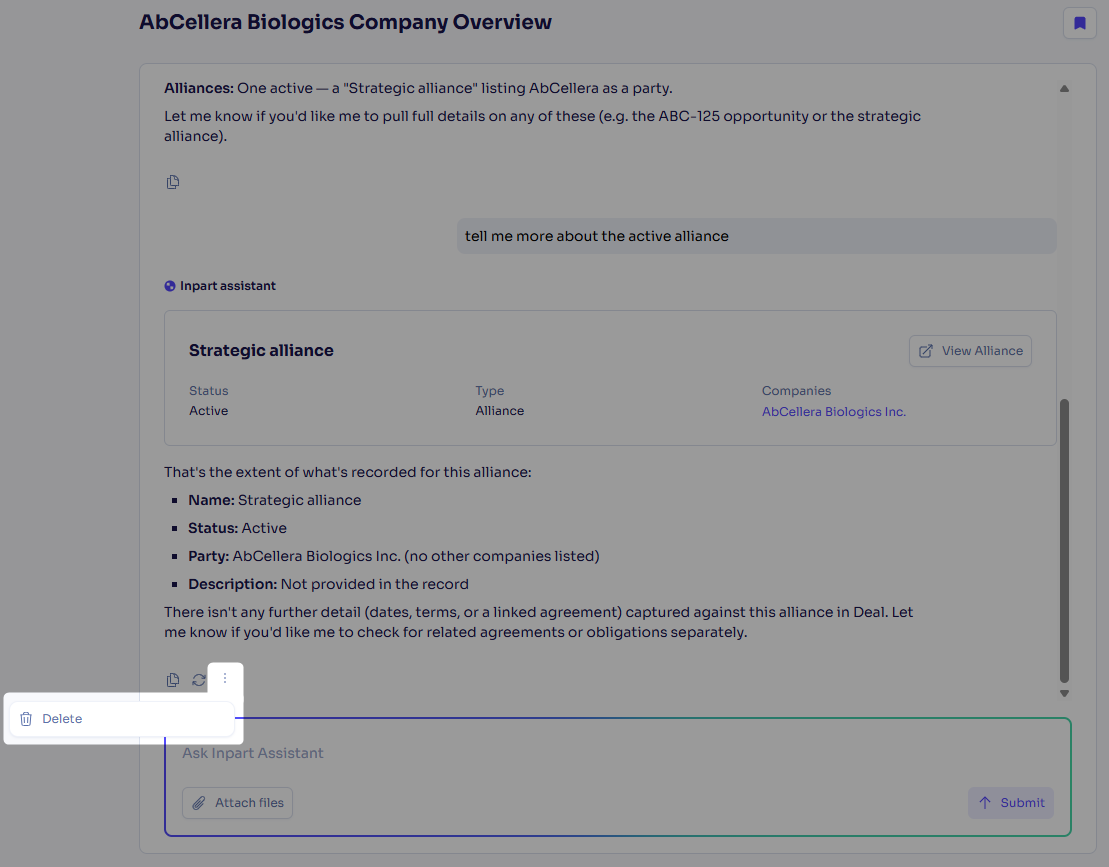This screenshot has width=1109, height=867.
Task: Click the bookmark icon next to the title
Action: (x=1079, y=23)
